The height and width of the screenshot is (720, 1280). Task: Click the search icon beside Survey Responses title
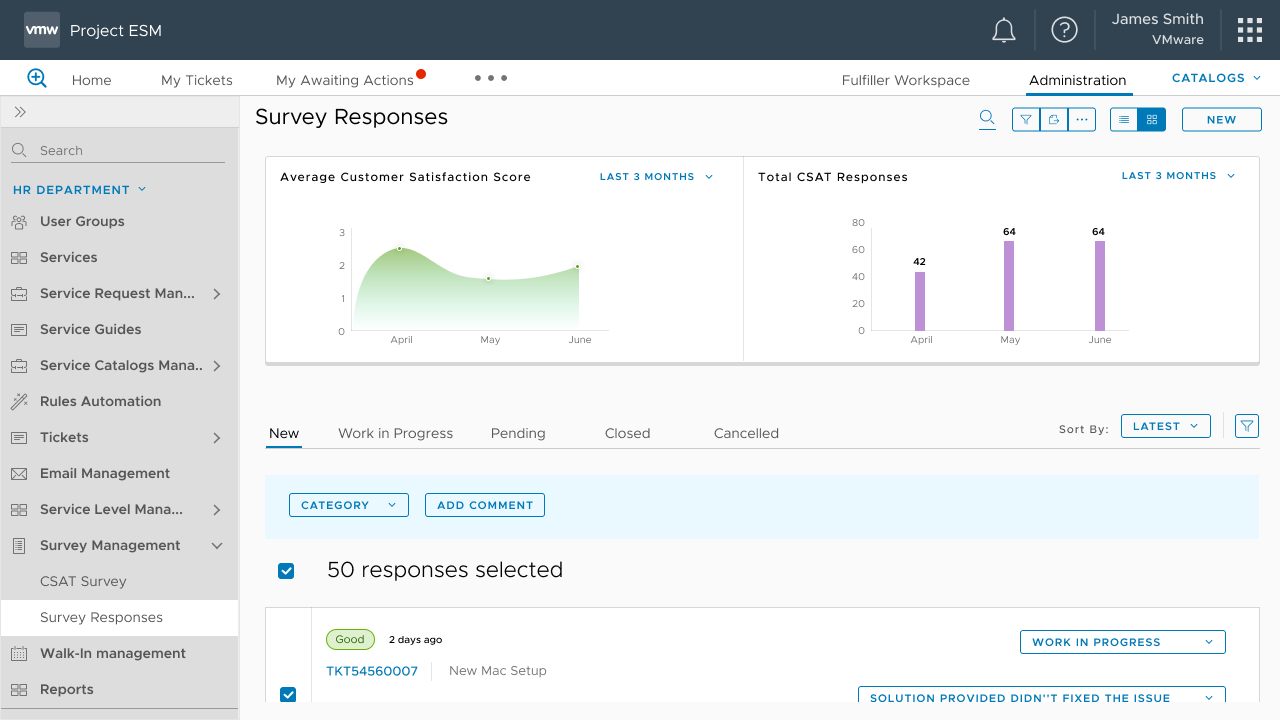[987, 119]
